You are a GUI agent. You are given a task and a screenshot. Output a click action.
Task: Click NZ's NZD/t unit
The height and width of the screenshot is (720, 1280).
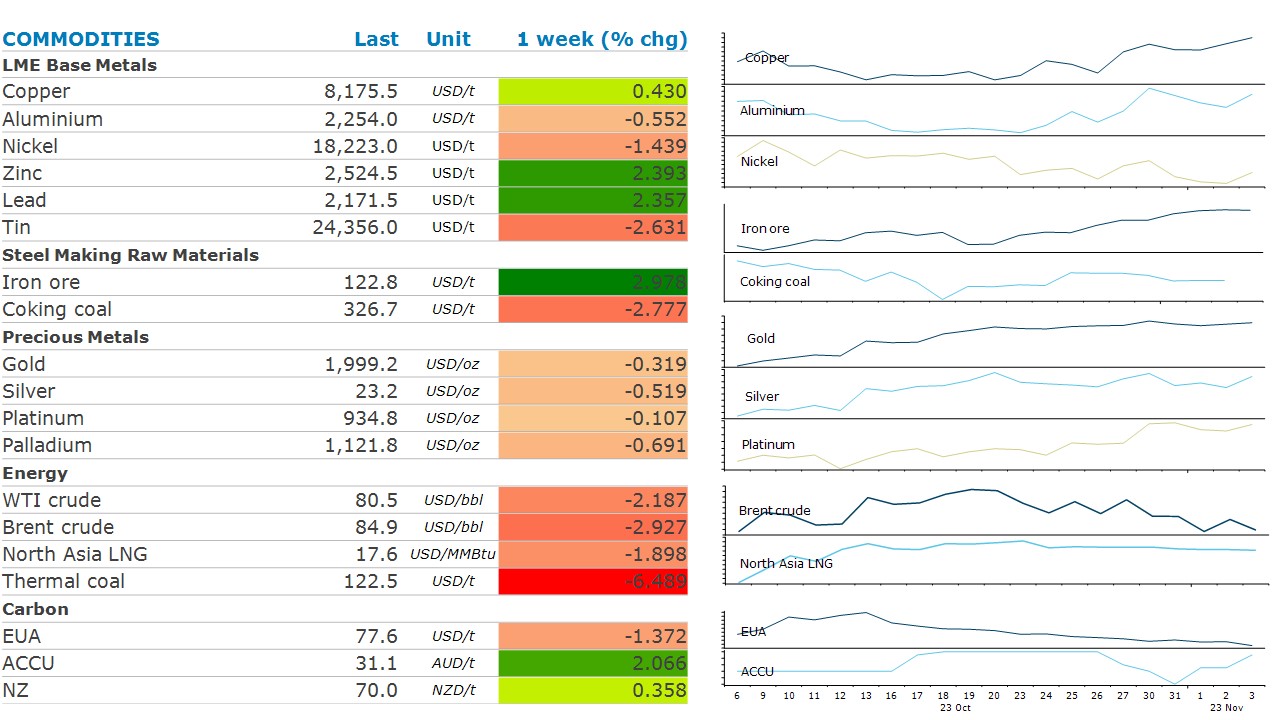[x=454, y=690]
